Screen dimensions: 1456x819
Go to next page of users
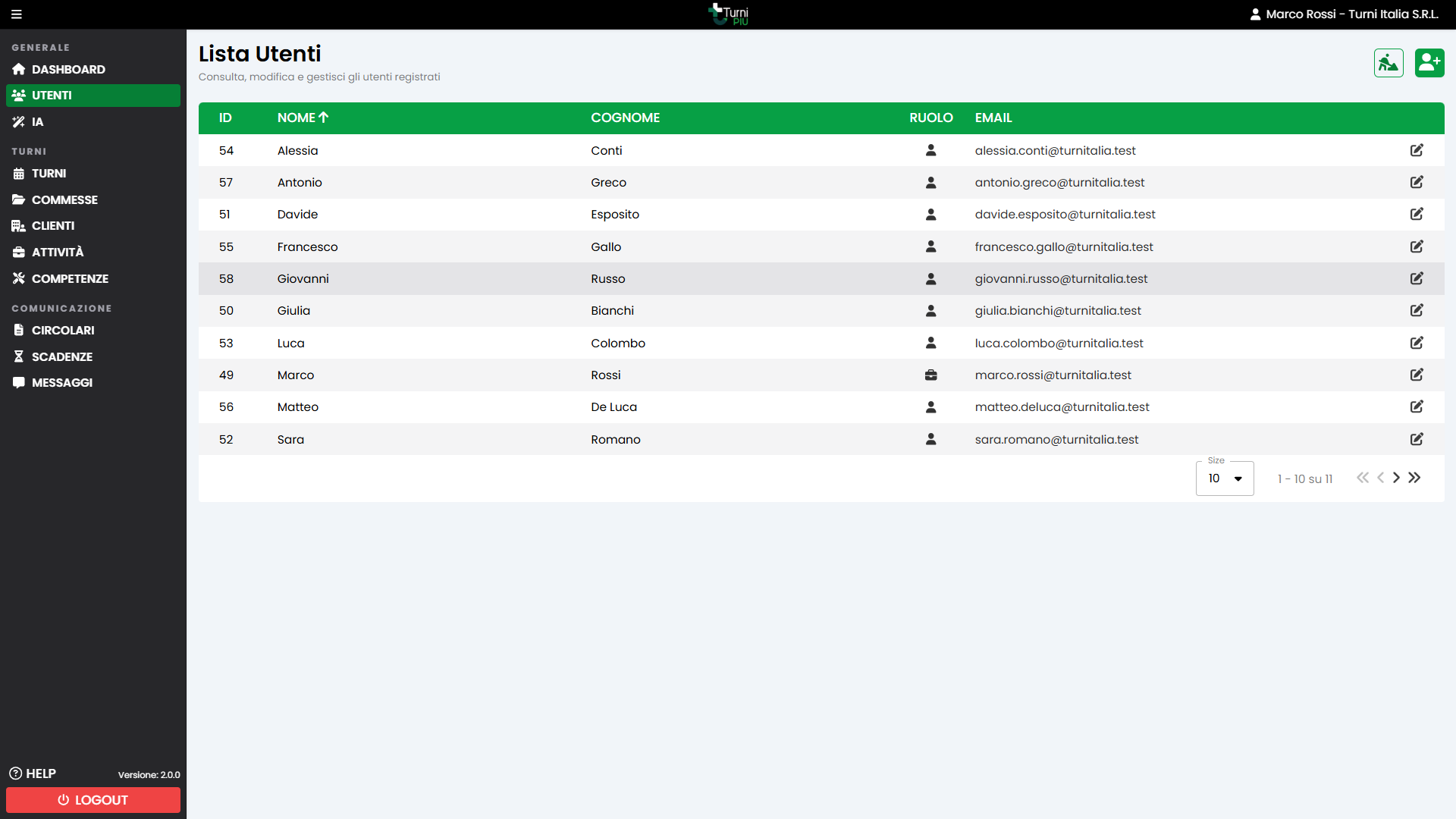click(x=1396, y=478)
